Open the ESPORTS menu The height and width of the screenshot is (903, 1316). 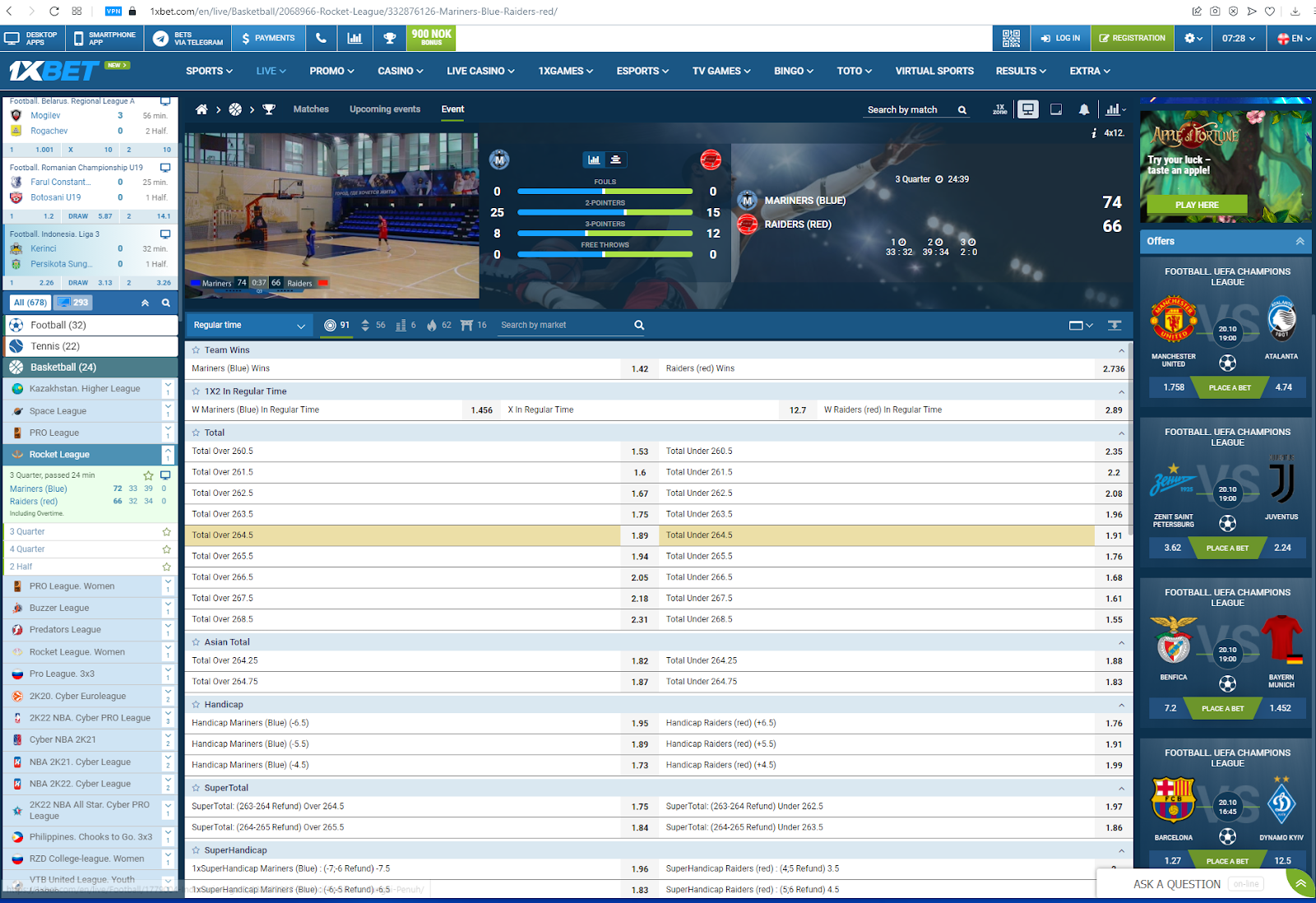[x=642, y=71]
